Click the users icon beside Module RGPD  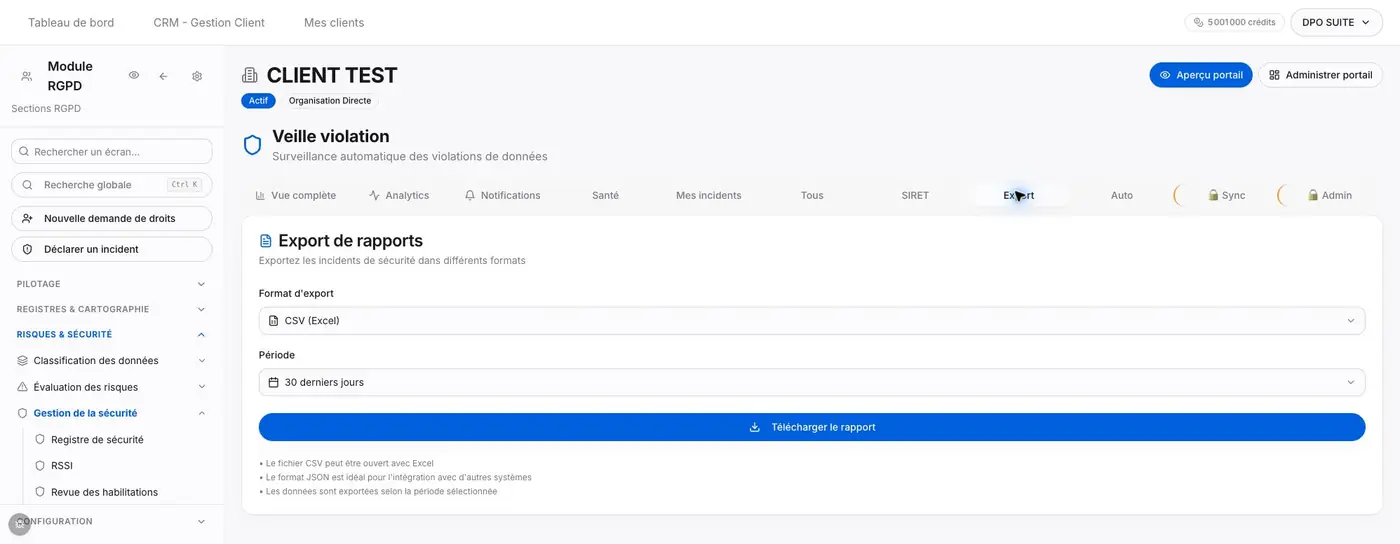[x=27, y=76]
